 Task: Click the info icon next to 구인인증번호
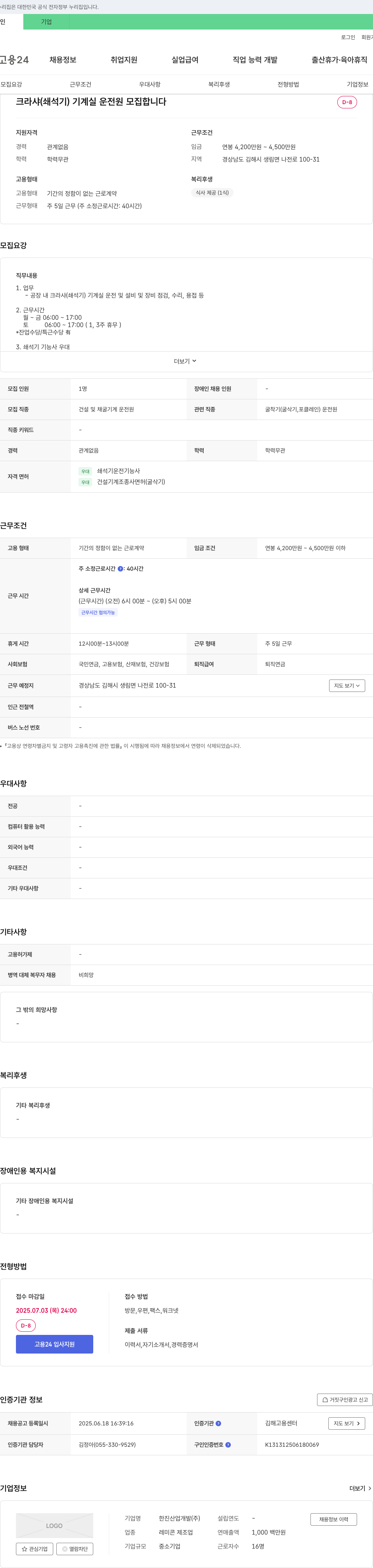point(228,1444)
